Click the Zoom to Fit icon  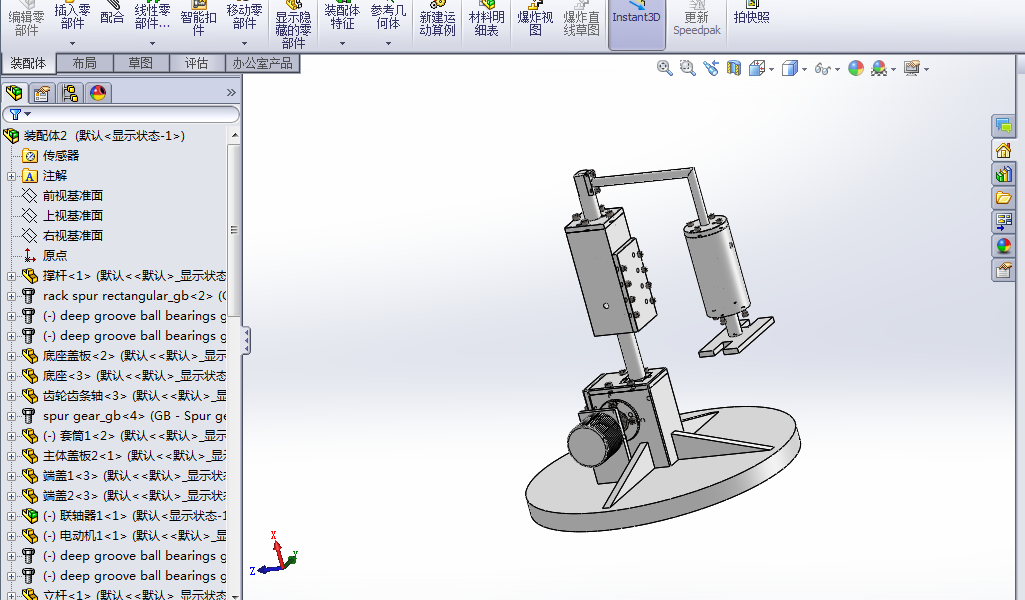[665, 68]
